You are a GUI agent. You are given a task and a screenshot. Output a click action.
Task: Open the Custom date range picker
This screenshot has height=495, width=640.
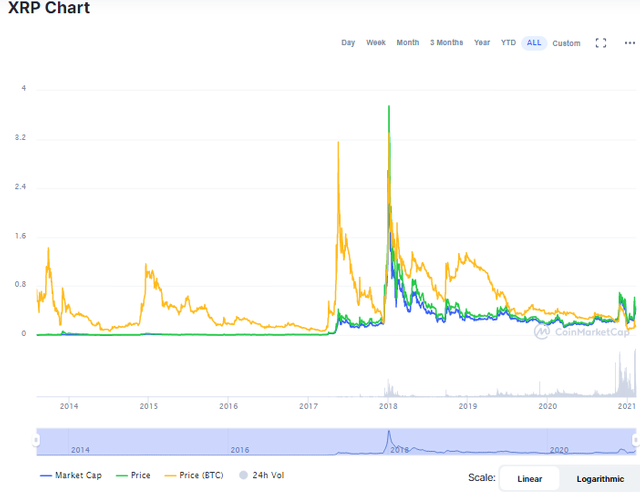coord(566,43)
